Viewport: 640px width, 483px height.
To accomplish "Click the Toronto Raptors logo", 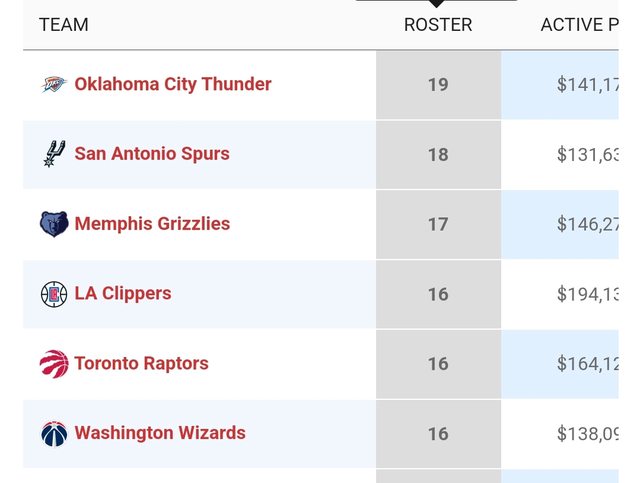I will (x=54, y=364).
